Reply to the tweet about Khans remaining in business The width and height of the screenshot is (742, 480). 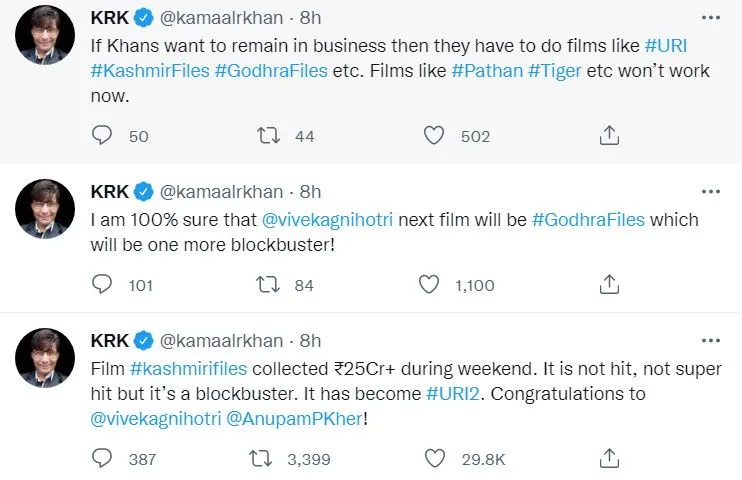[x=102, y=135]
